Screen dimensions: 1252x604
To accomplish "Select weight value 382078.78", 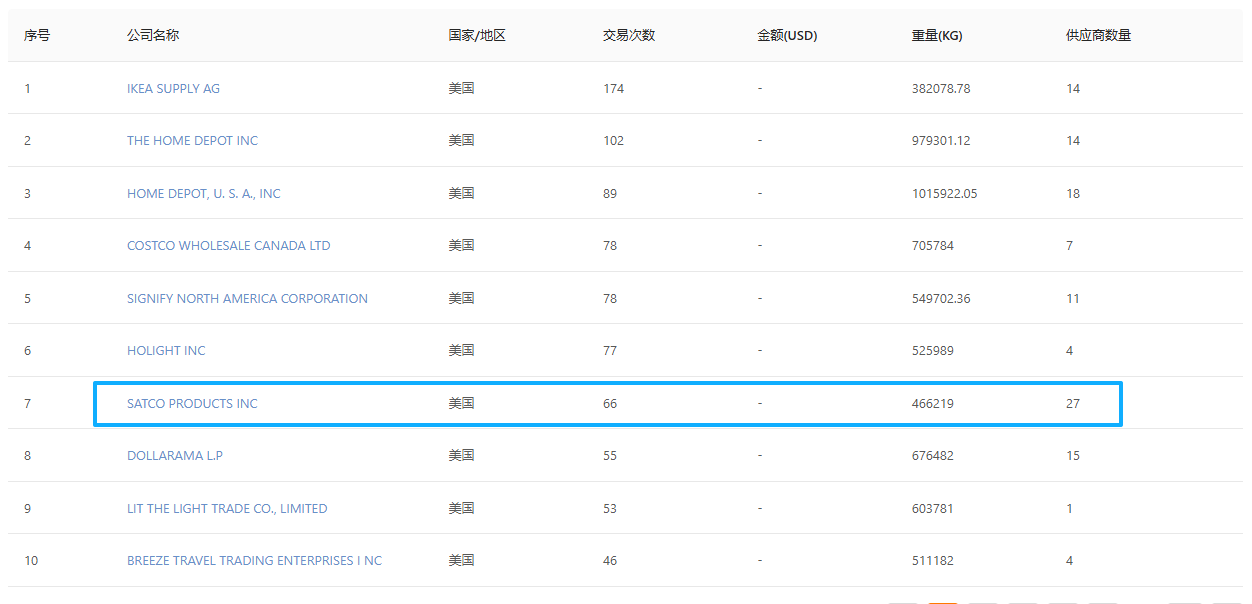I will [941, 88].
